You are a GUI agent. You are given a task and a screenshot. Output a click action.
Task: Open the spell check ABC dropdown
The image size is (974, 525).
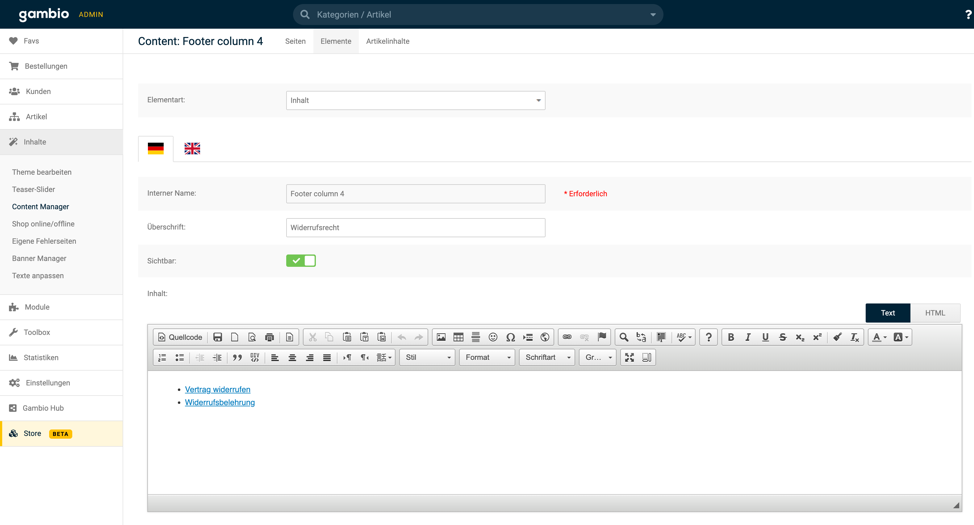coord(684,337)
